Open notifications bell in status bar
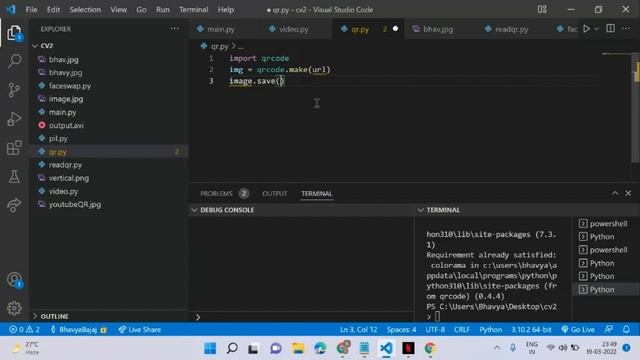The height and width of the screenshot is (360, 640). coord(626,329)
